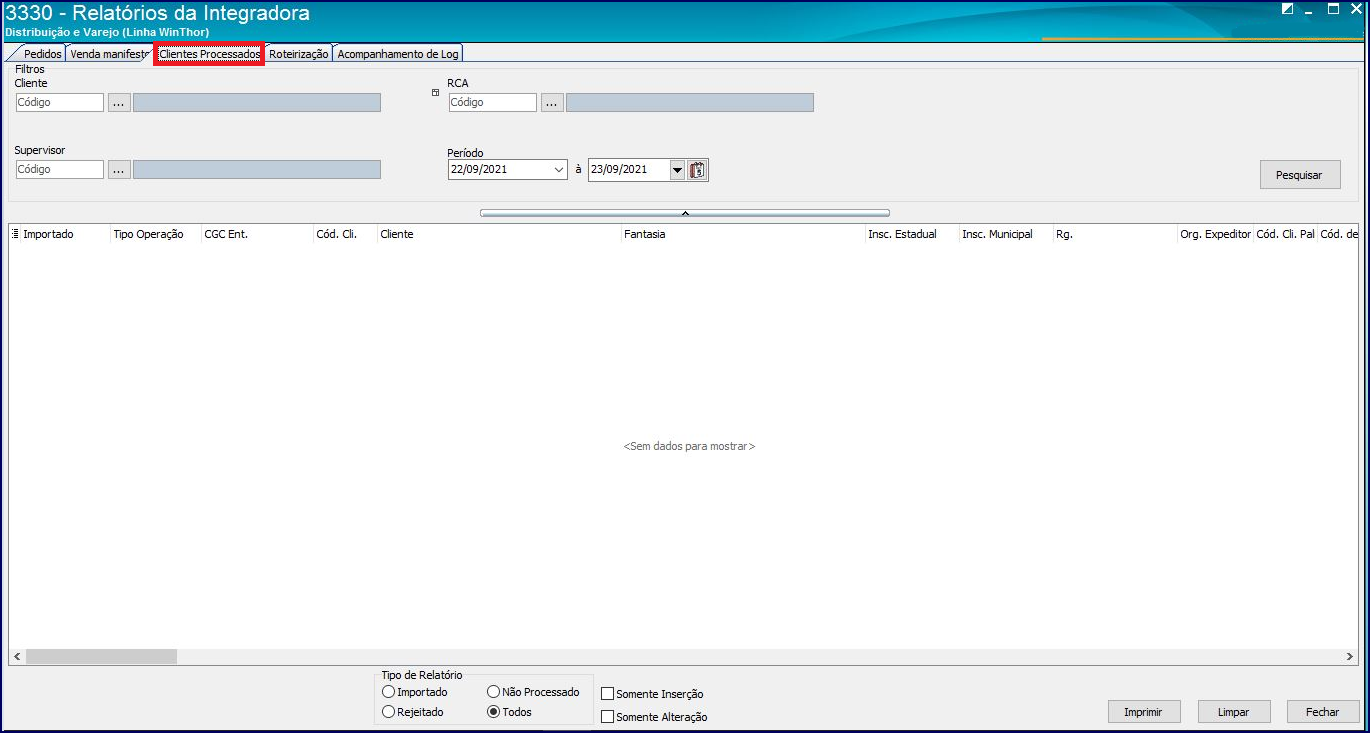The height and width of the screenshot is (733, 1370).
Task: Click the Limpar button
Action: click(1234, 712)
